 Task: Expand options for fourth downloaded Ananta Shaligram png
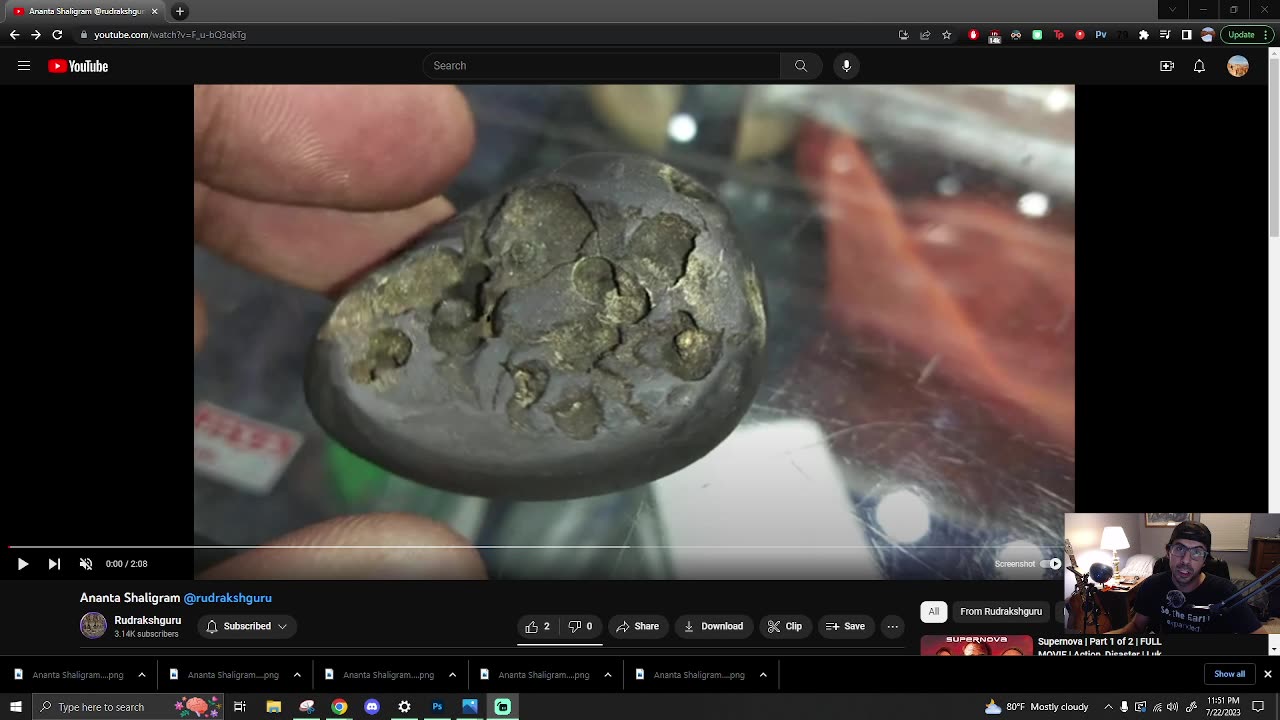tap(607, 675)
